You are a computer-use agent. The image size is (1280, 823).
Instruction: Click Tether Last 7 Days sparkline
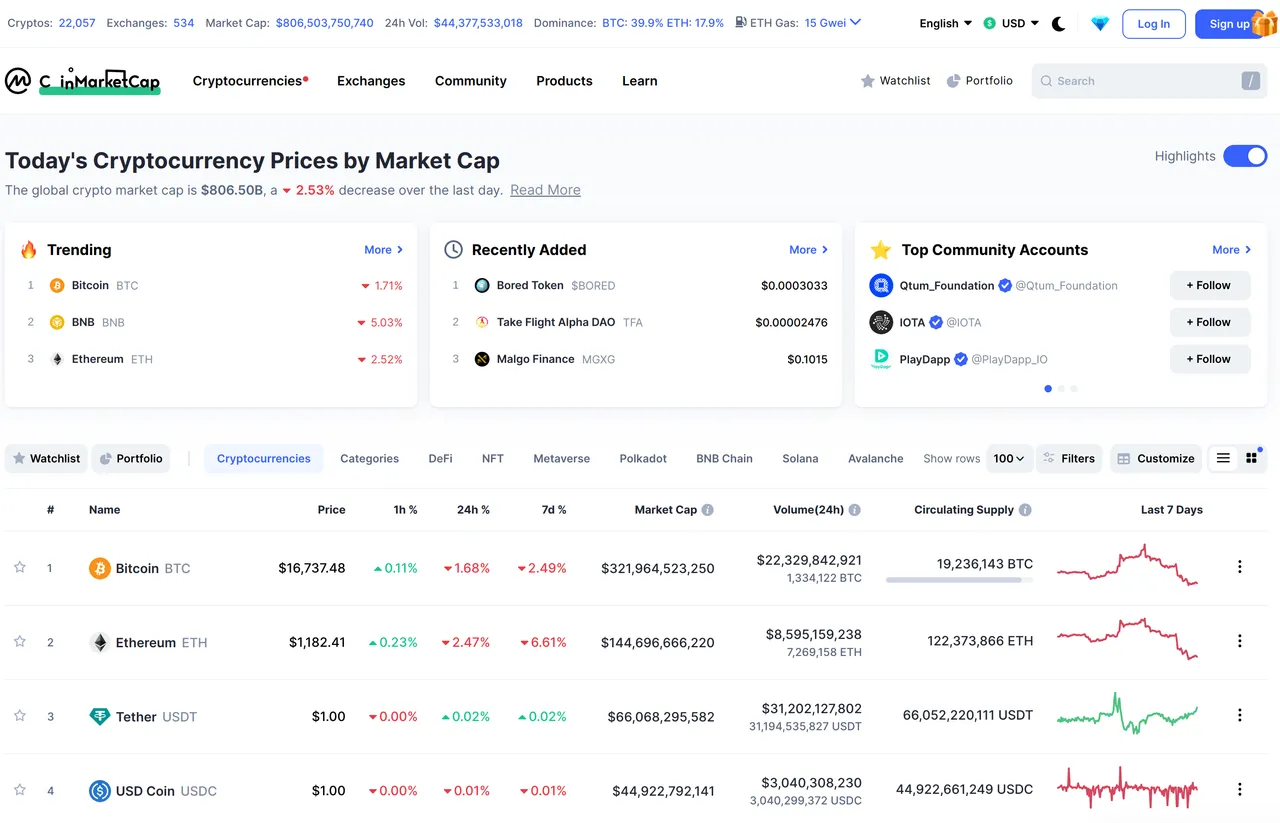1127,714
